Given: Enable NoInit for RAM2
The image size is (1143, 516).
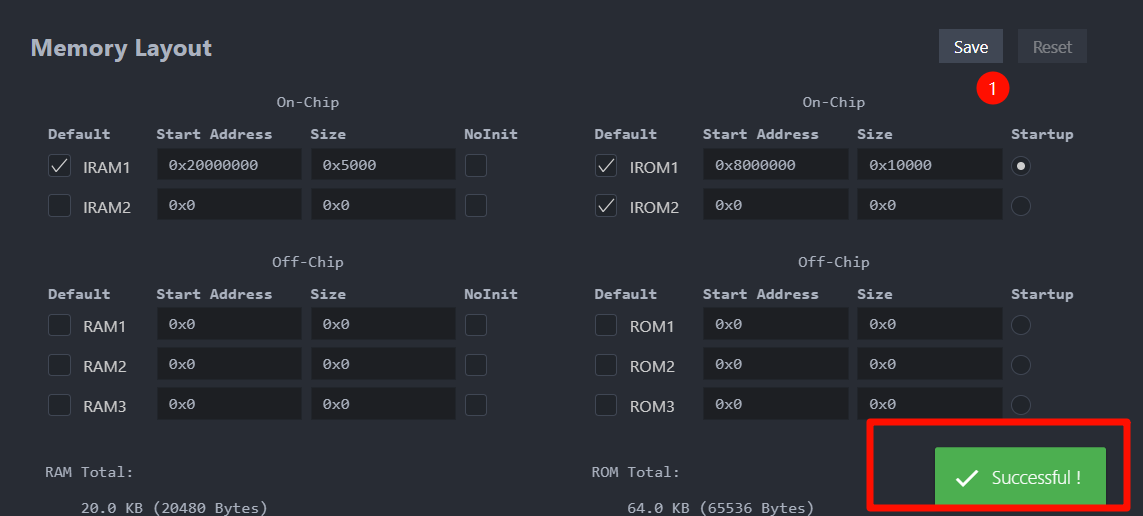Looking at the screenshot, I should [x=476, y=365].
